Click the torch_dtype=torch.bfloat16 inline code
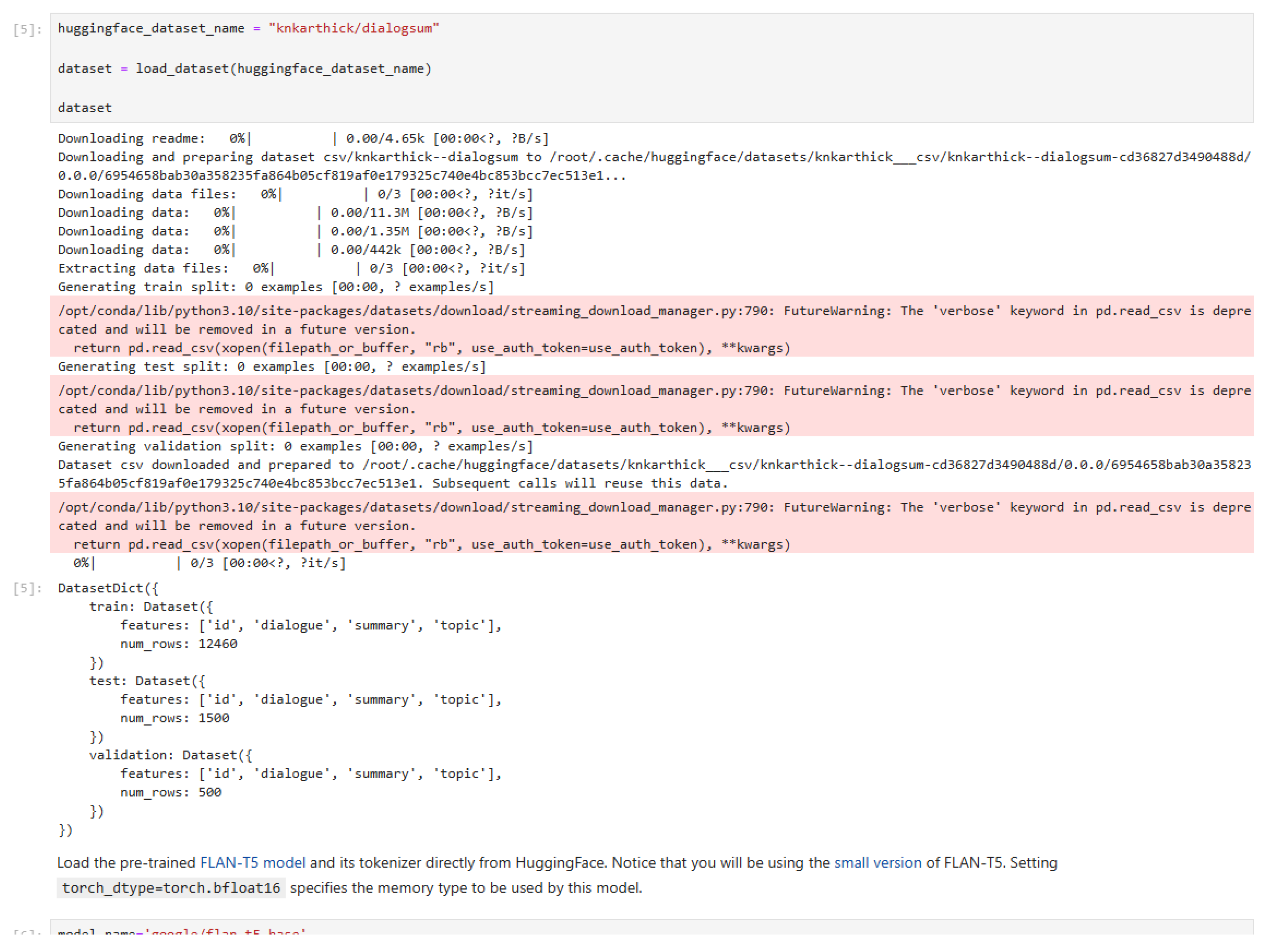The image size is (1266, 952). 171,887
